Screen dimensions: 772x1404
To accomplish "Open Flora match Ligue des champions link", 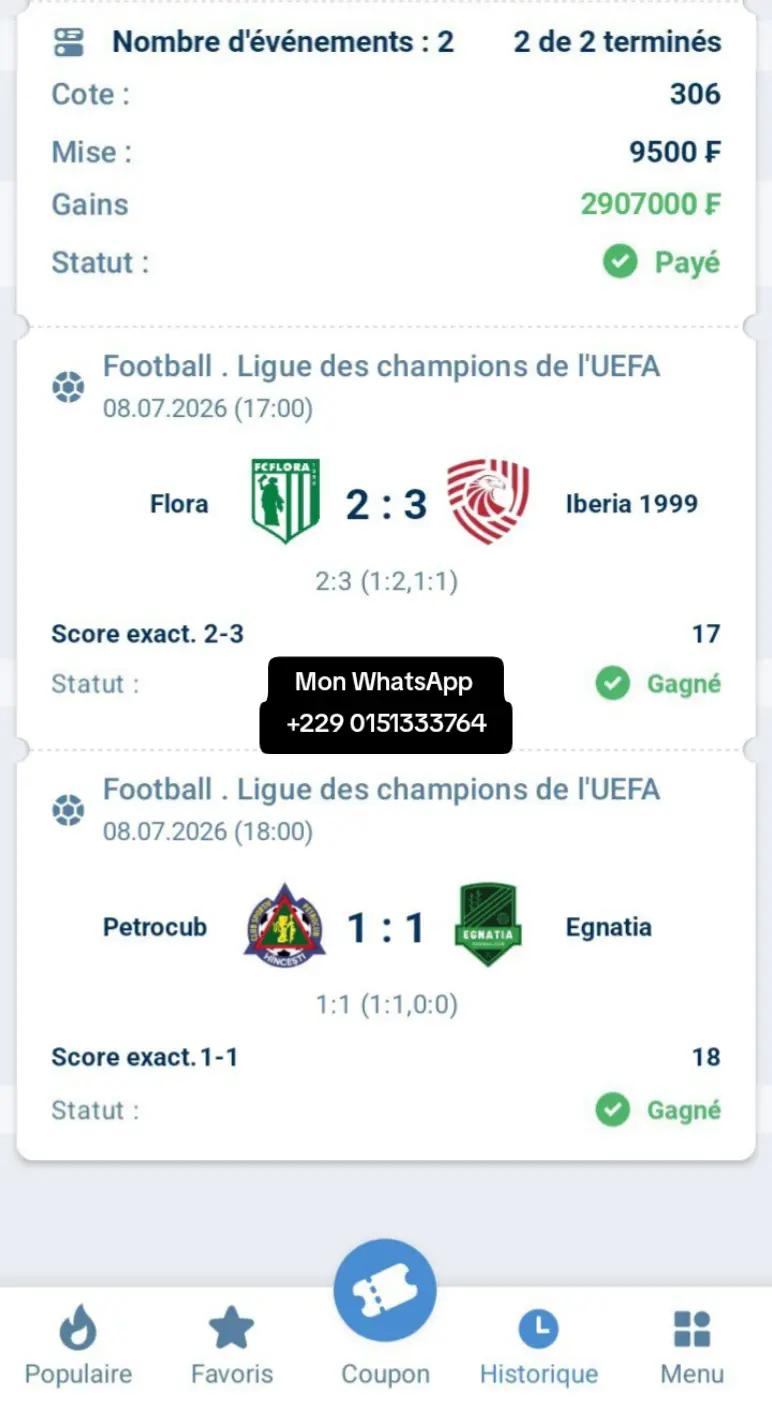I will (381, 366).
